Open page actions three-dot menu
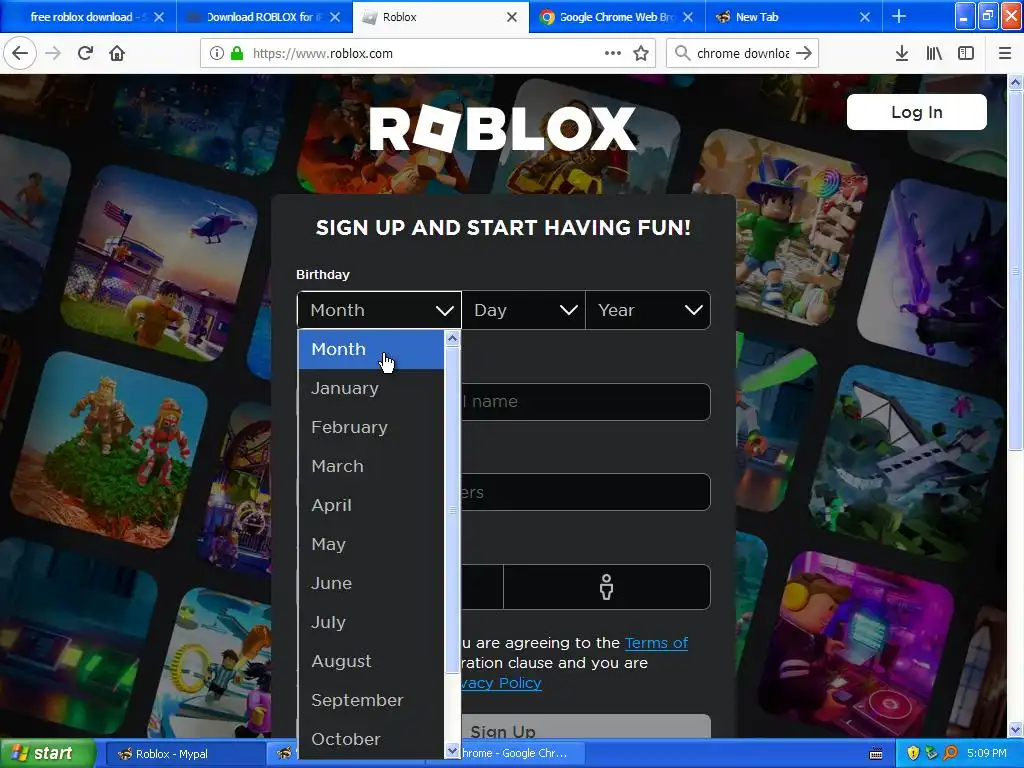This screenshot has height=768, width=1024. tap(613, 53)
